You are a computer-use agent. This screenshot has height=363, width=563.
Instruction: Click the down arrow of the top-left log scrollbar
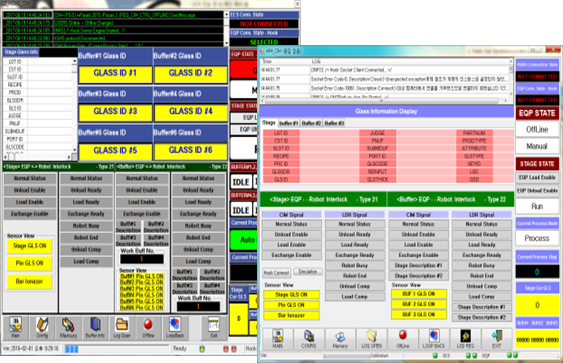[x=226, y=43]
